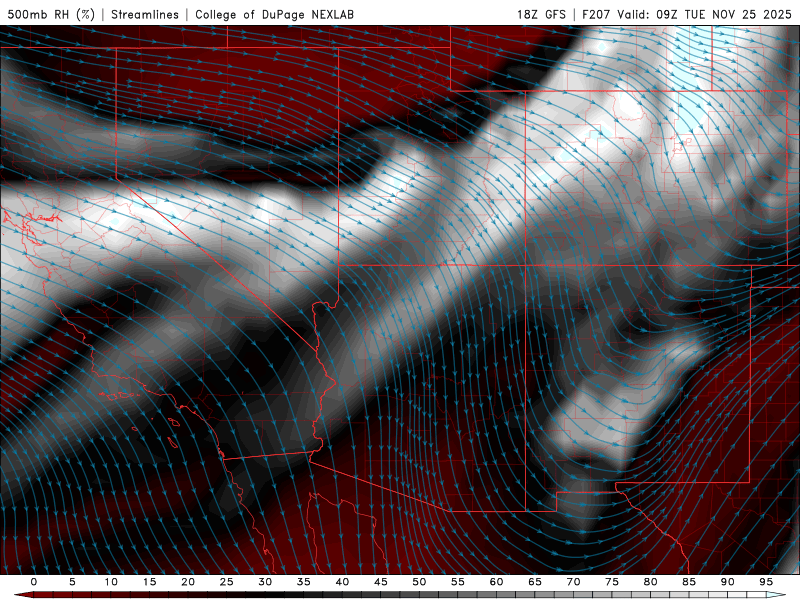Click the "25" tick label on the colorbar
The height and width of the screenshot is (600, 800).
(227, 582)
